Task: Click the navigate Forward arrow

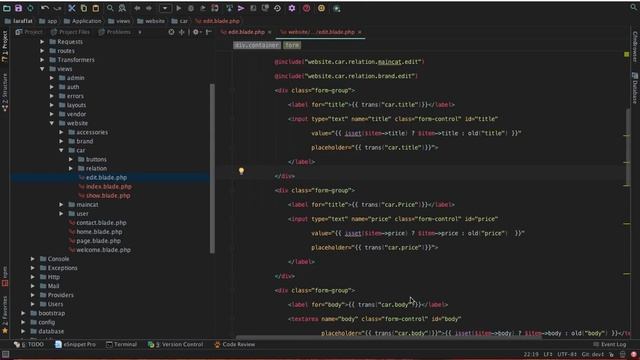Action: [149, 8]
